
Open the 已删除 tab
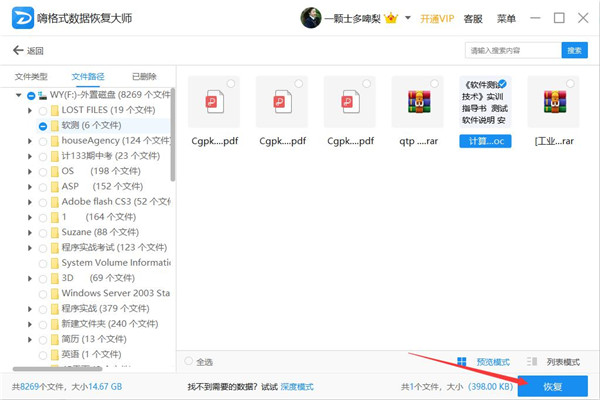(143, 76)
